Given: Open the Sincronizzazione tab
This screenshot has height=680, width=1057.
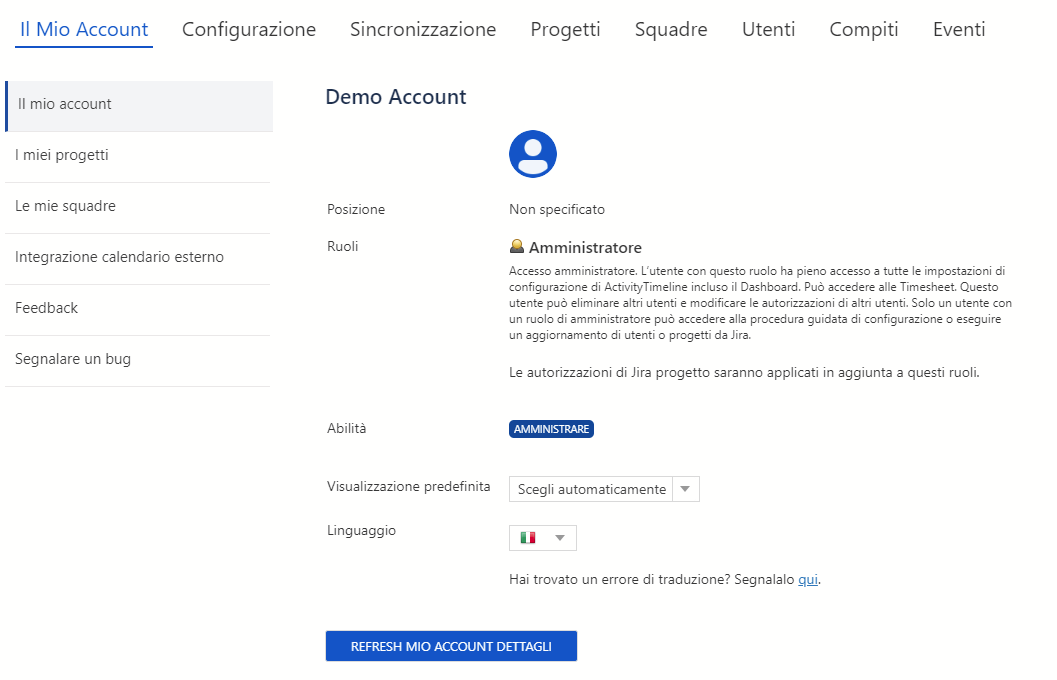Looking at the screenshot, I should pos(423,29).
